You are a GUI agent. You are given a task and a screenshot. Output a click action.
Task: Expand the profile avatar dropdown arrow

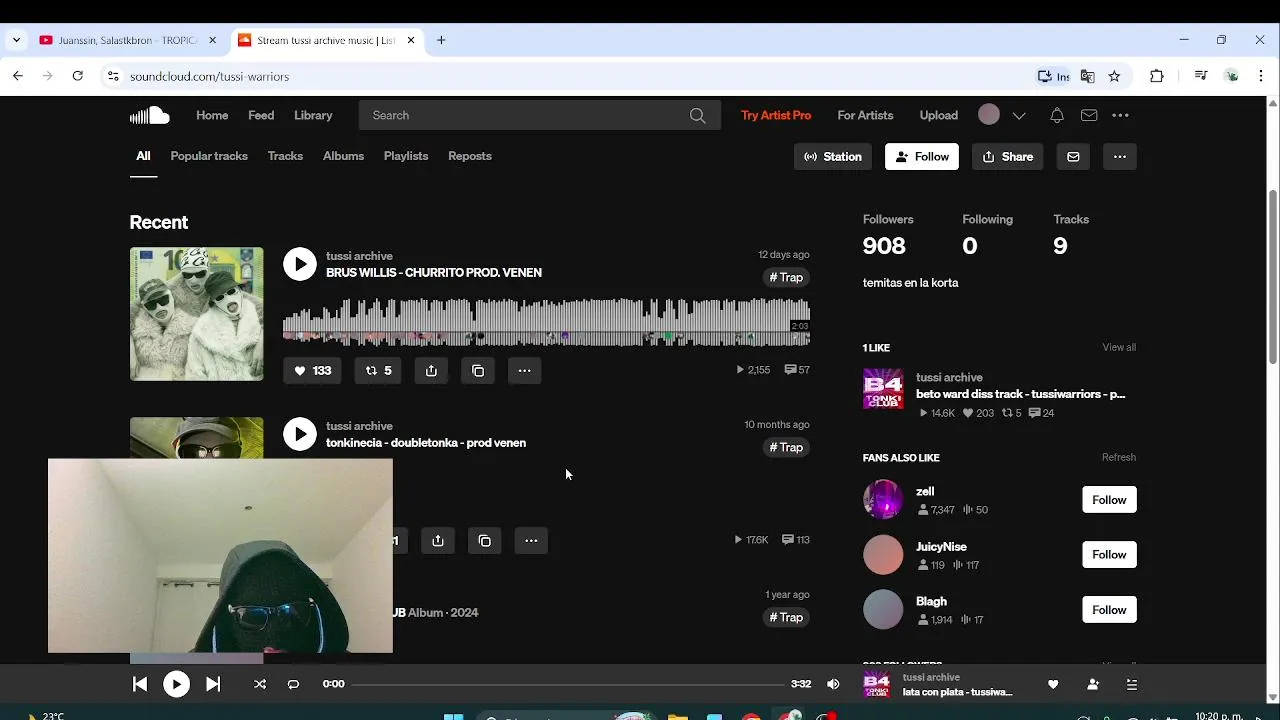1019,115
